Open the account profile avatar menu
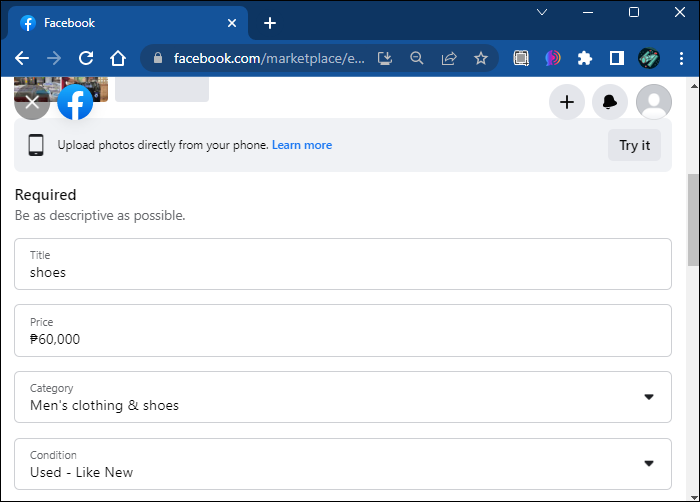700x502 pixels. coord(654,102)
